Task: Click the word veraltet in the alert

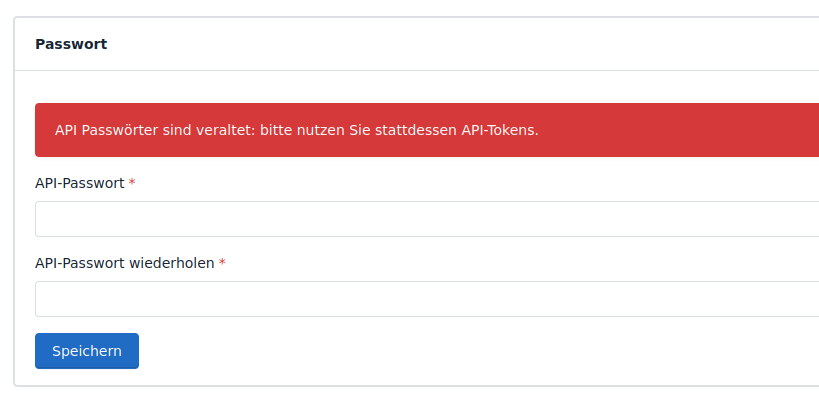Action: 223,130
